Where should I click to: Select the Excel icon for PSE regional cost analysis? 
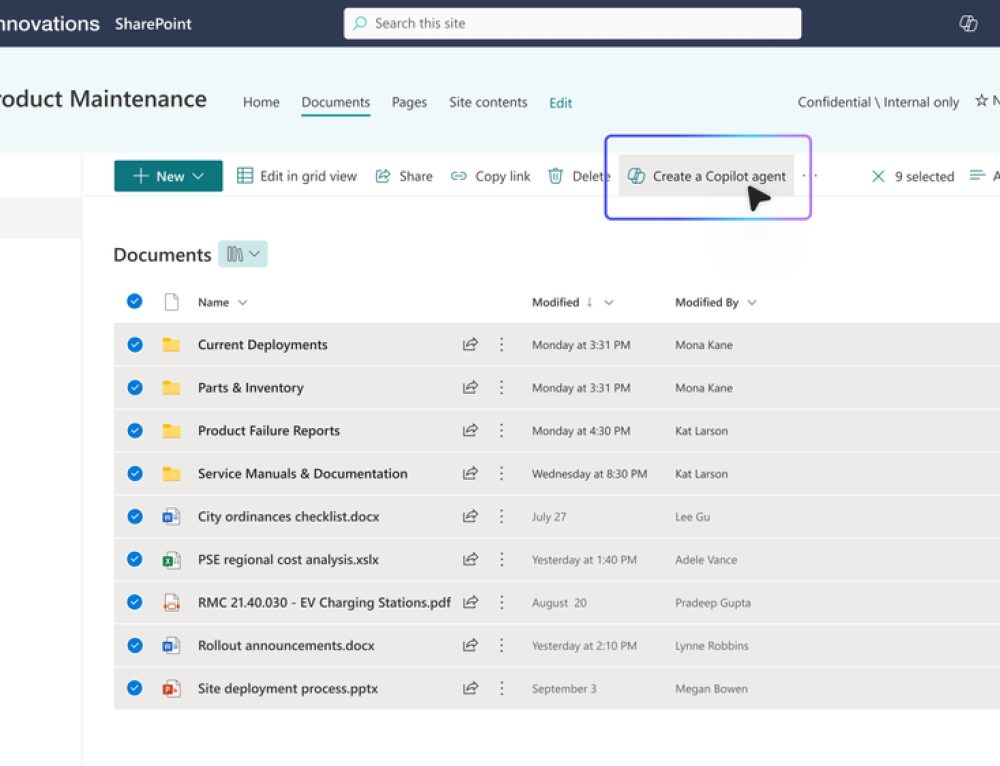point(170,559)
